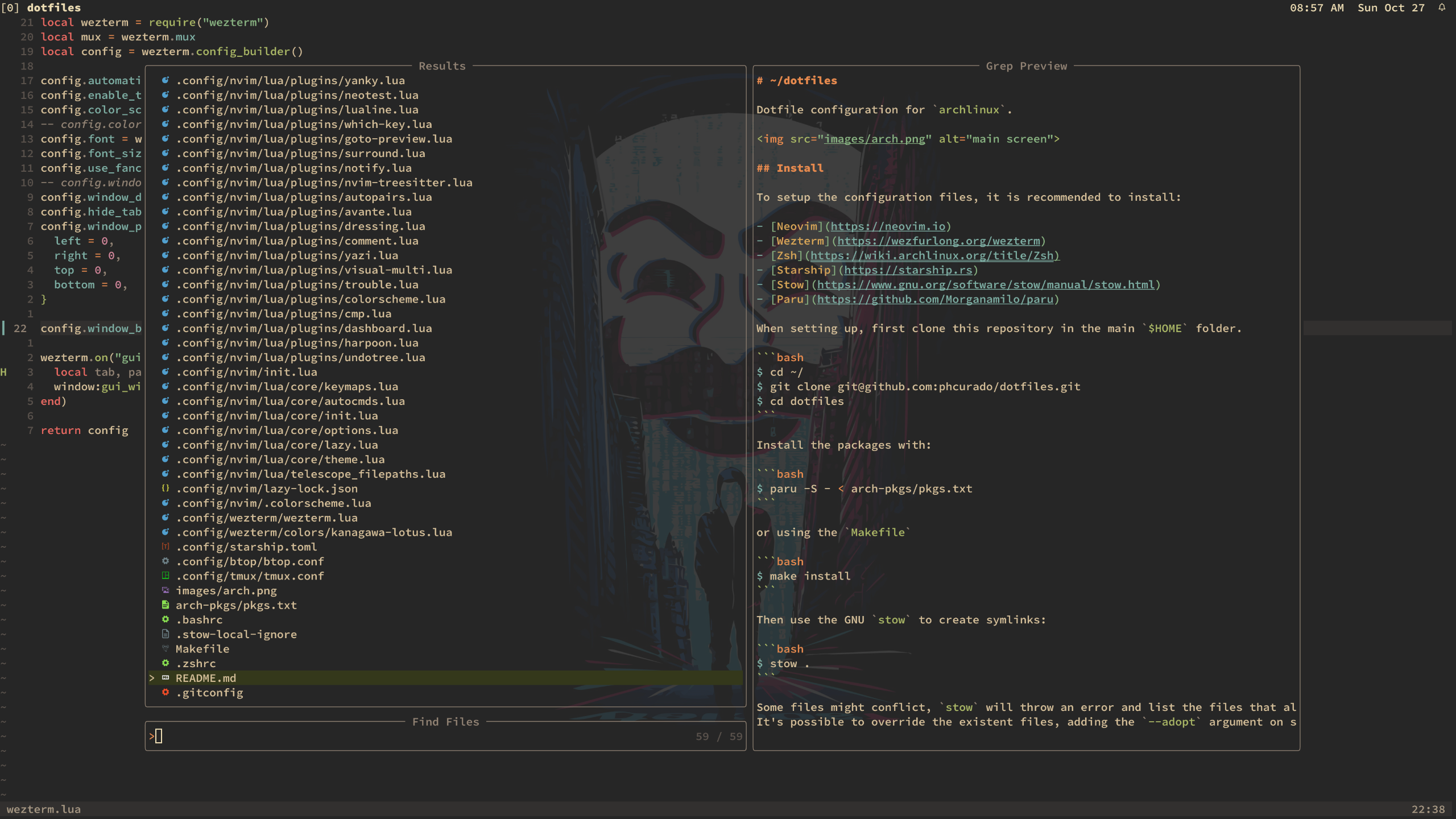Click the 'local mux' line in editor
This screenshot has height=819, width=1456.
(118, 37)
